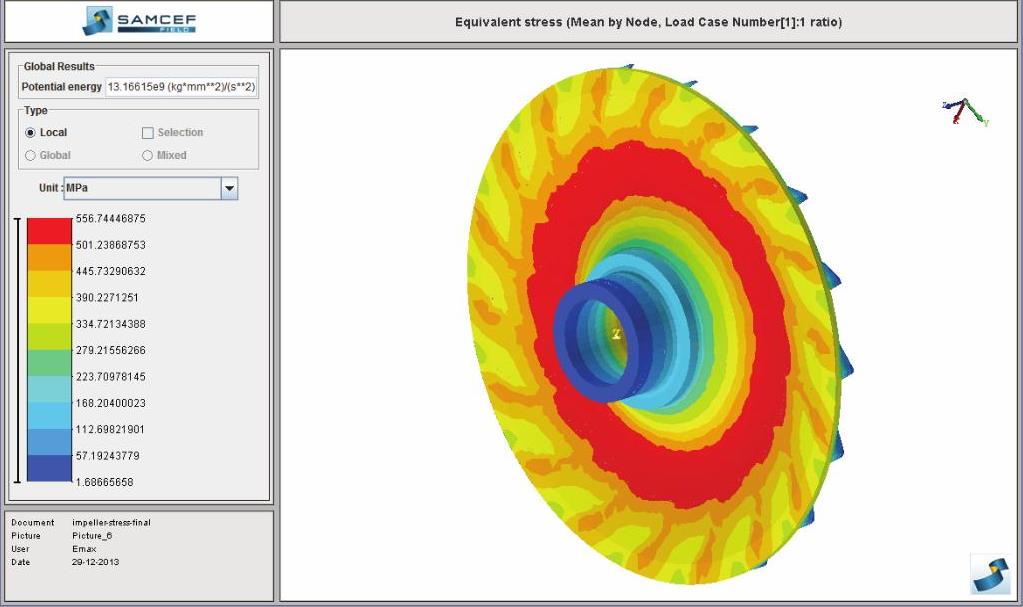
Task: Click the maximum legend value 556.74446875
Action: click(x=111, y=218)
